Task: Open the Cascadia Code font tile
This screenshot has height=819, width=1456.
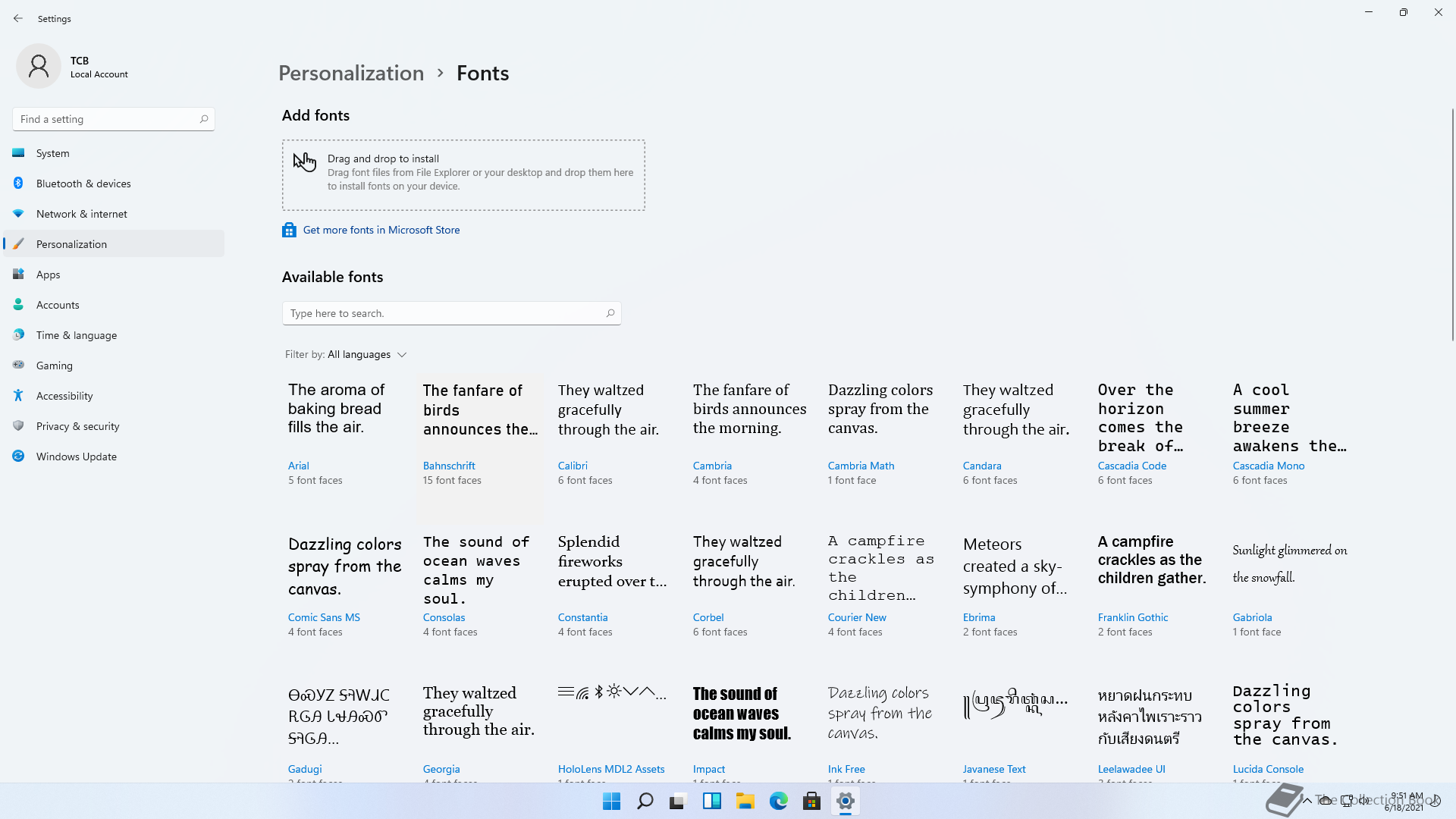Action: point(1131,466)
